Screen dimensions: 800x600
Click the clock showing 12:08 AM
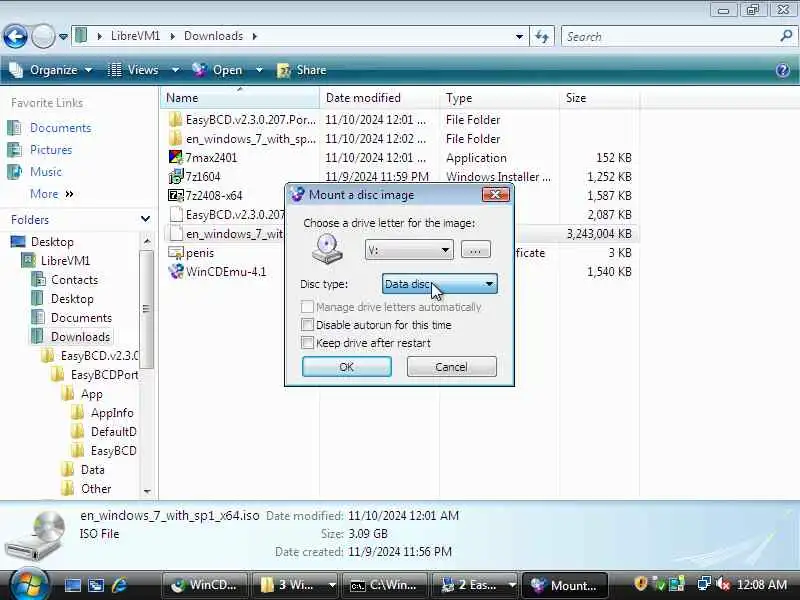pos(762,585)
